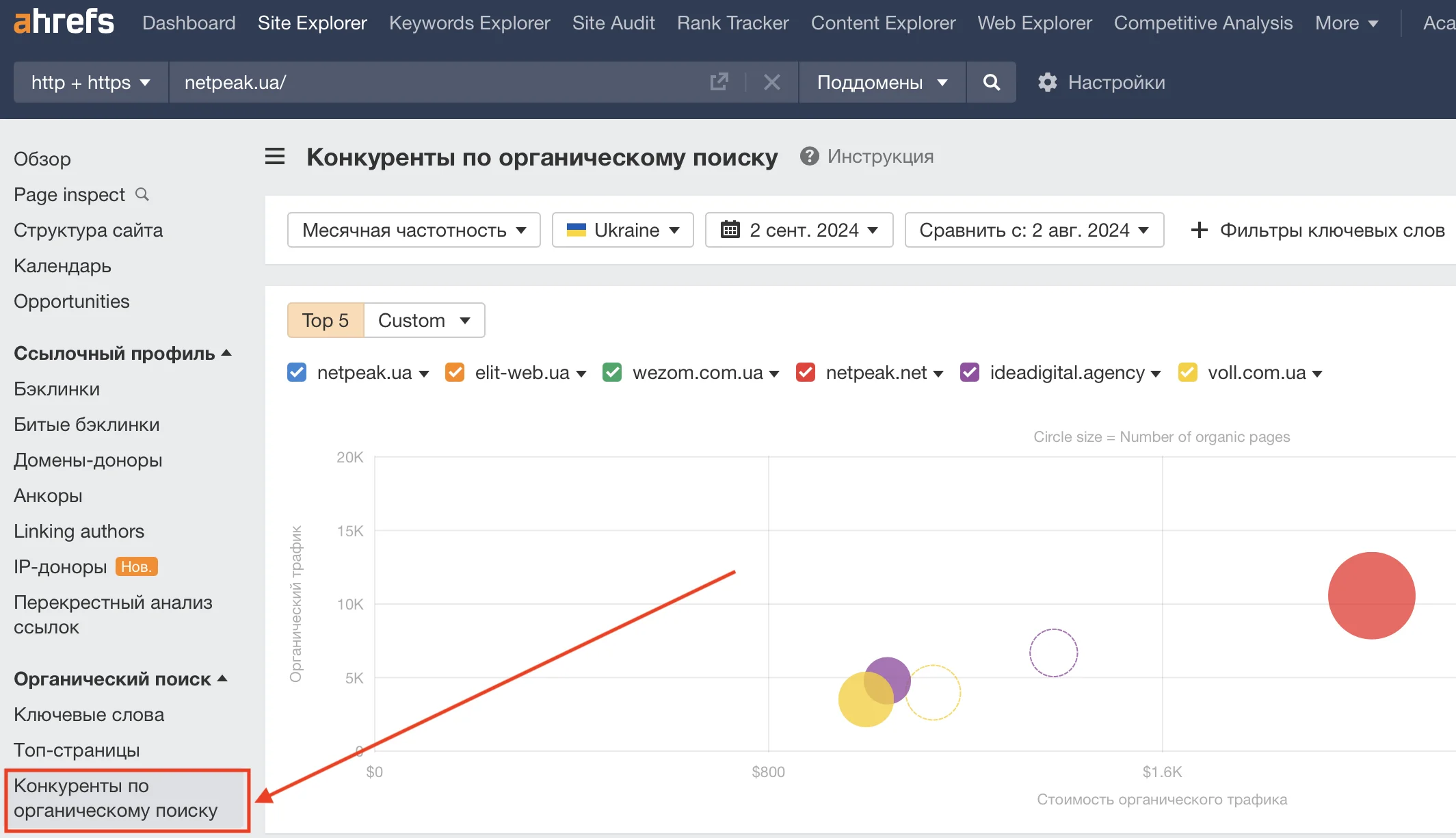This screenshot has height=838, width=1456.
Task: Switch to Keywords Explorer tab
Action: pos(469,23)
